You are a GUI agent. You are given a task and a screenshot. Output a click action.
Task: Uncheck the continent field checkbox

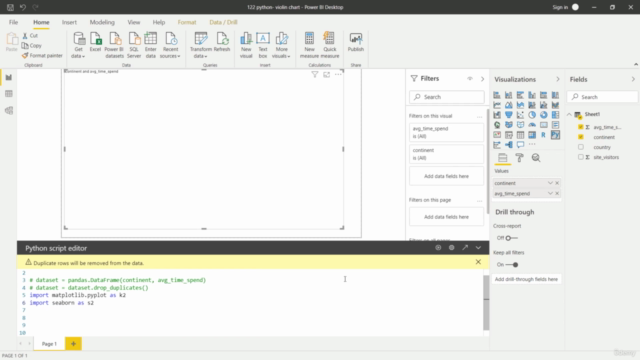pyautogui.click(x=580, y=137)
